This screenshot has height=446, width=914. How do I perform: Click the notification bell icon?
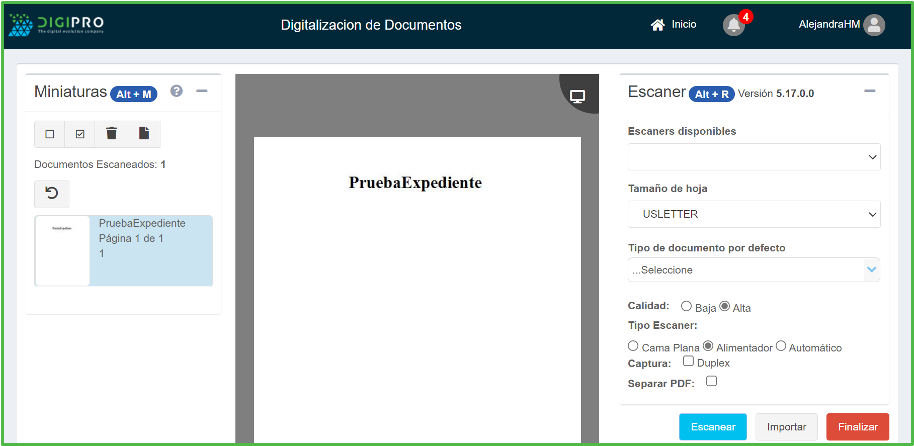[734, 25]
